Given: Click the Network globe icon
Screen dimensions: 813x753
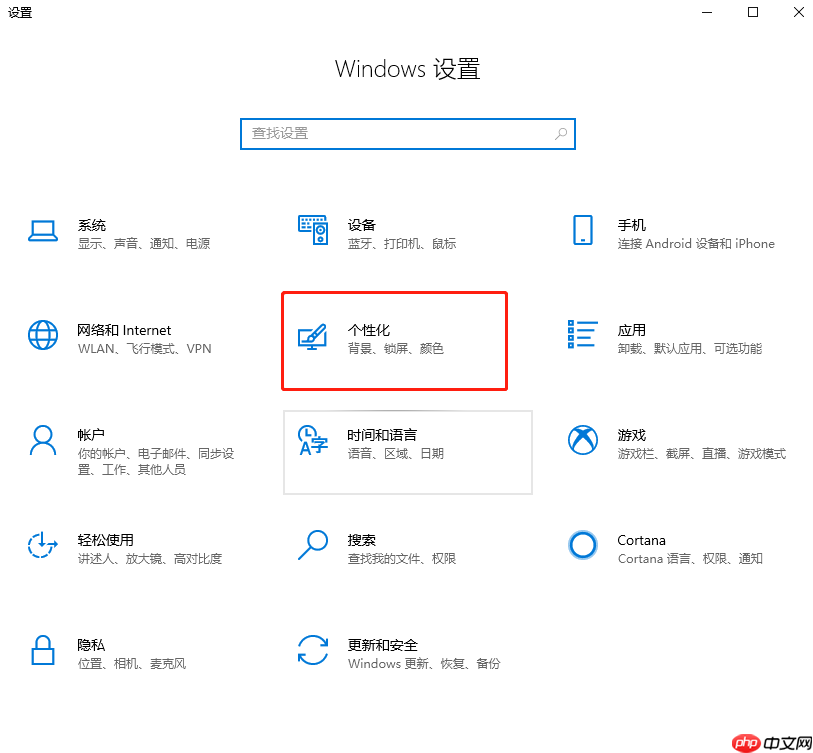Looking at the screenshot, I should 43,335.
